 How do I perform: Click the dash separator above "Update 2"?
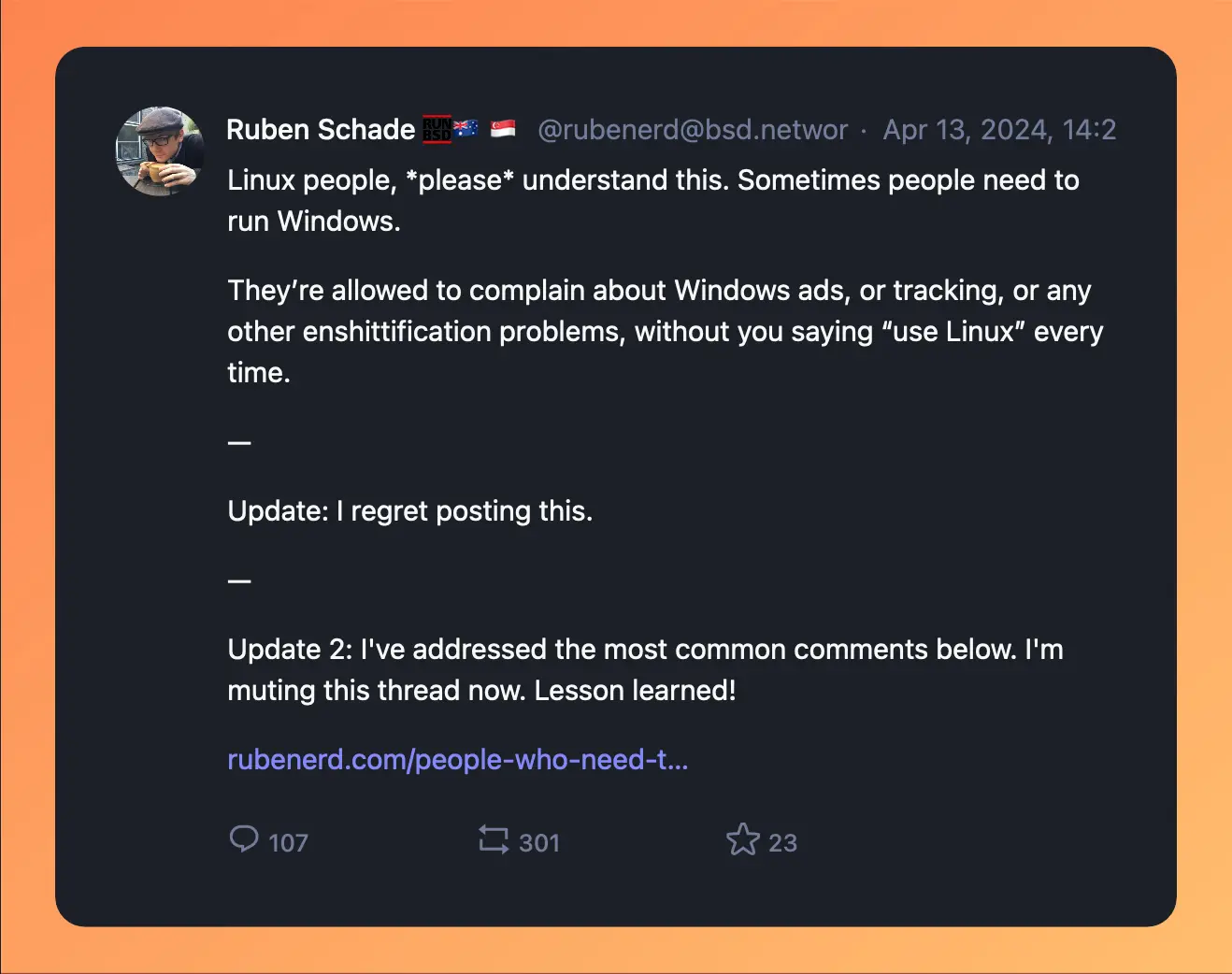pos(239,580)
